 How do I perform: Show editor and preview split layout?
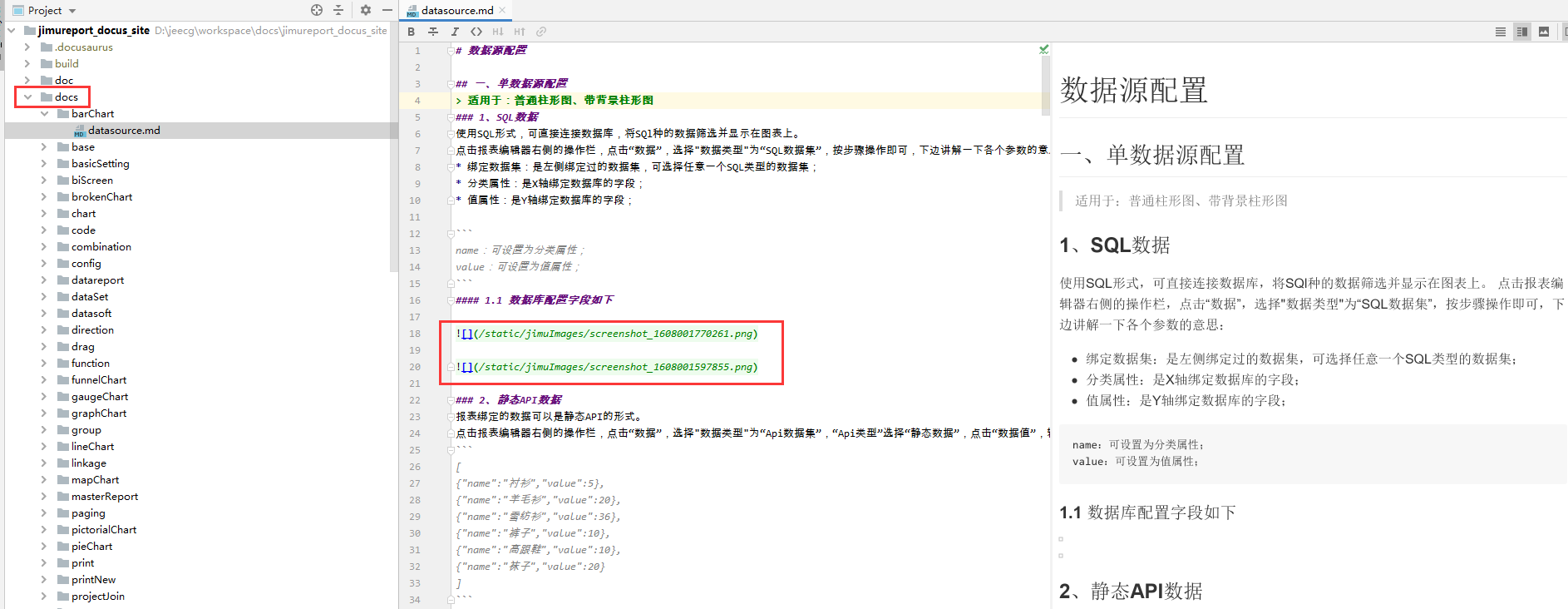click(x=1522, y=32)
